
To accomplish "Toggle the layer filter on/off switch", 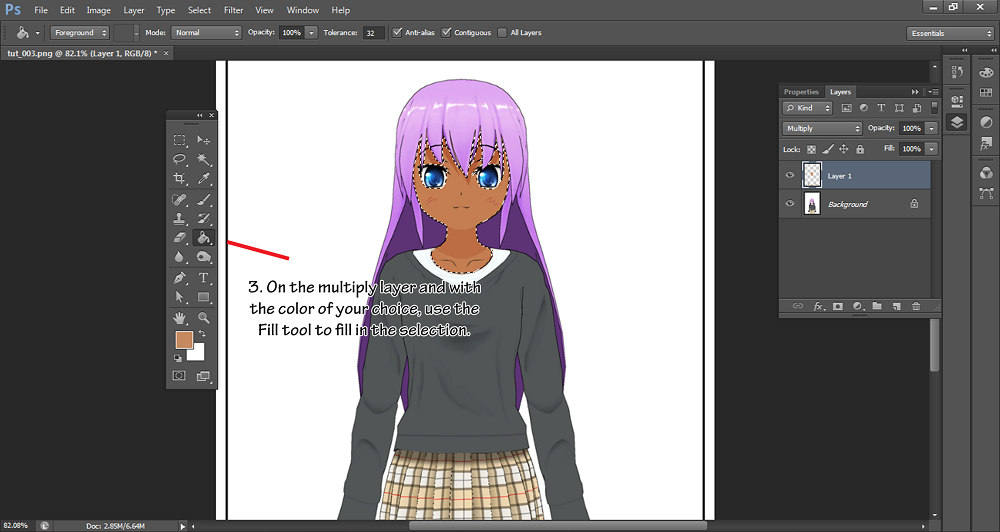I will 934,107.
